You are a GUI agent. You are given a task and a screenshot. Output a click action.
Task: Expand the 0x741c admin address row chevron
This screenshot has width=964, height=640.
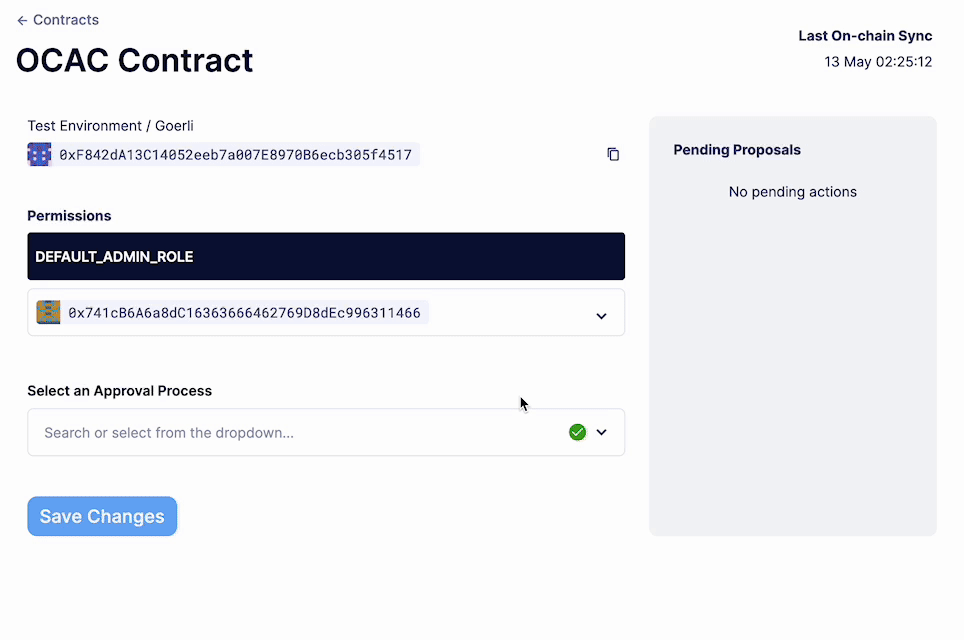[601, 315]
